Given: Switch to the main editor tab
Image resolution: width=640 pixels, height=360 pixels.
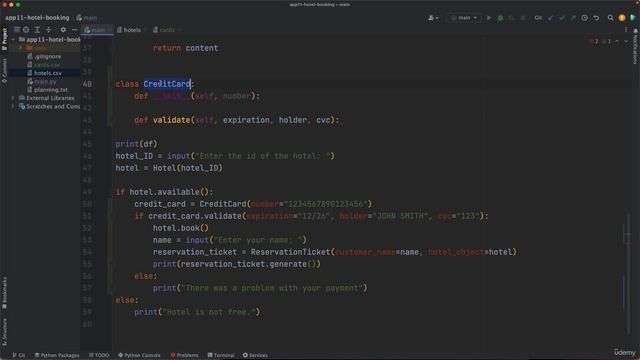Looking at the screenshot, I should pos(97,30).
